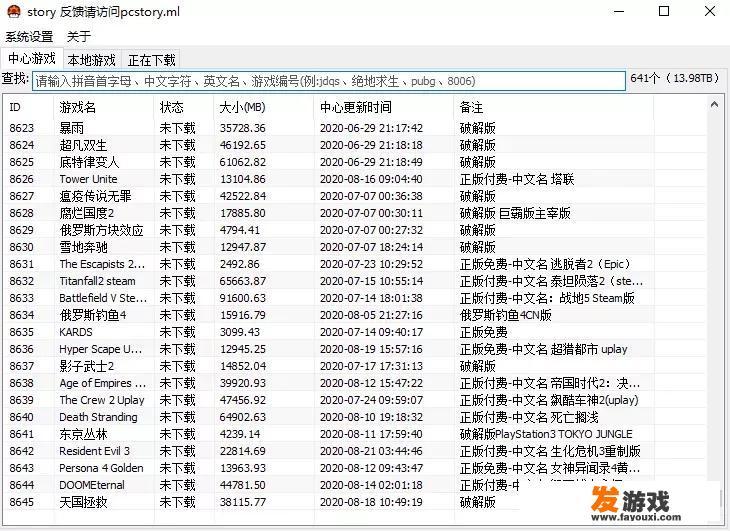Close the story window
This screenshot has width=730, height=531.
coord(710,12)
